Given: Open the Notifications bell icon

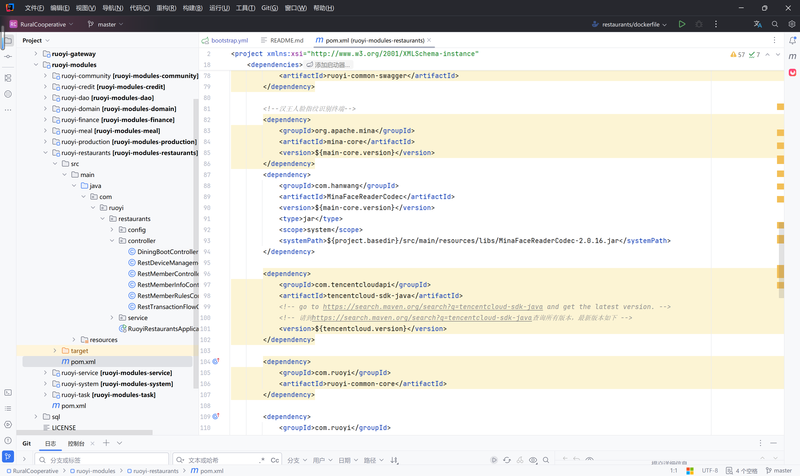Looking at the screenshot, I should pyautogui.click(x=792, y=40).
